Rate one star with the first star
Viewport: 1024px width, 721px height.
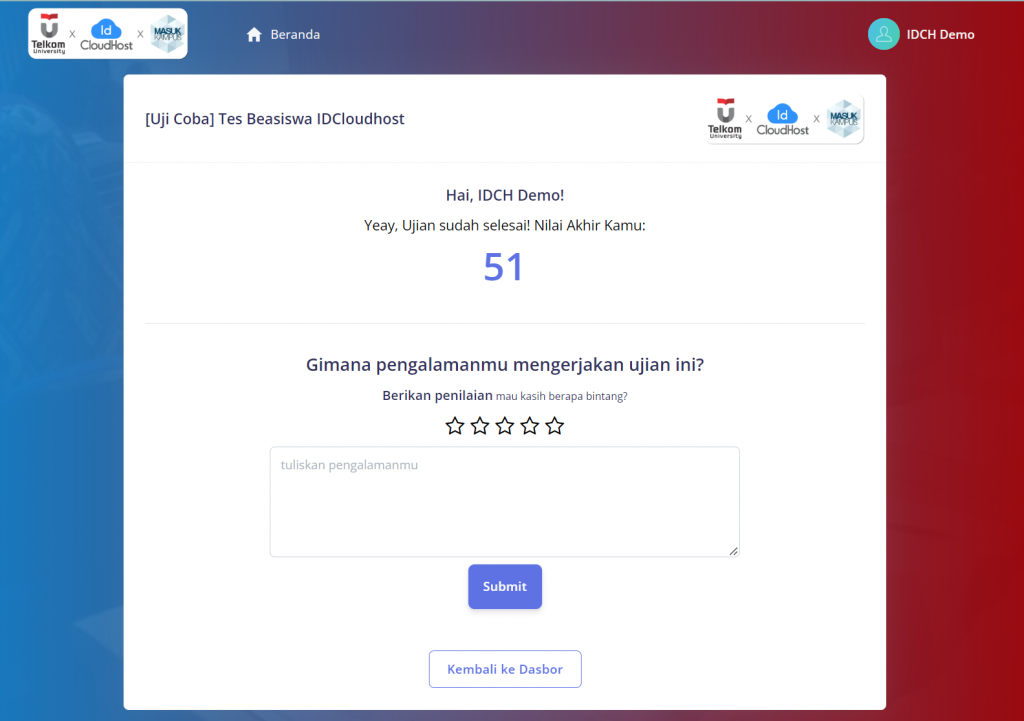point(455,426)
